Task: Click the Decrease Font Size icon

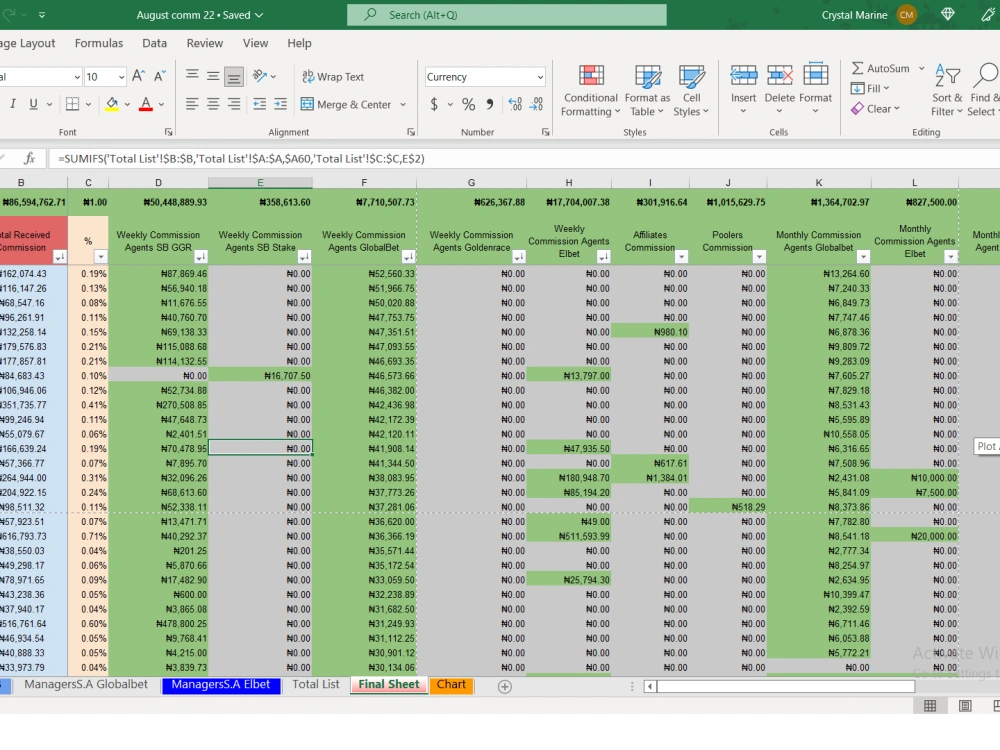Action: point(160,77)
